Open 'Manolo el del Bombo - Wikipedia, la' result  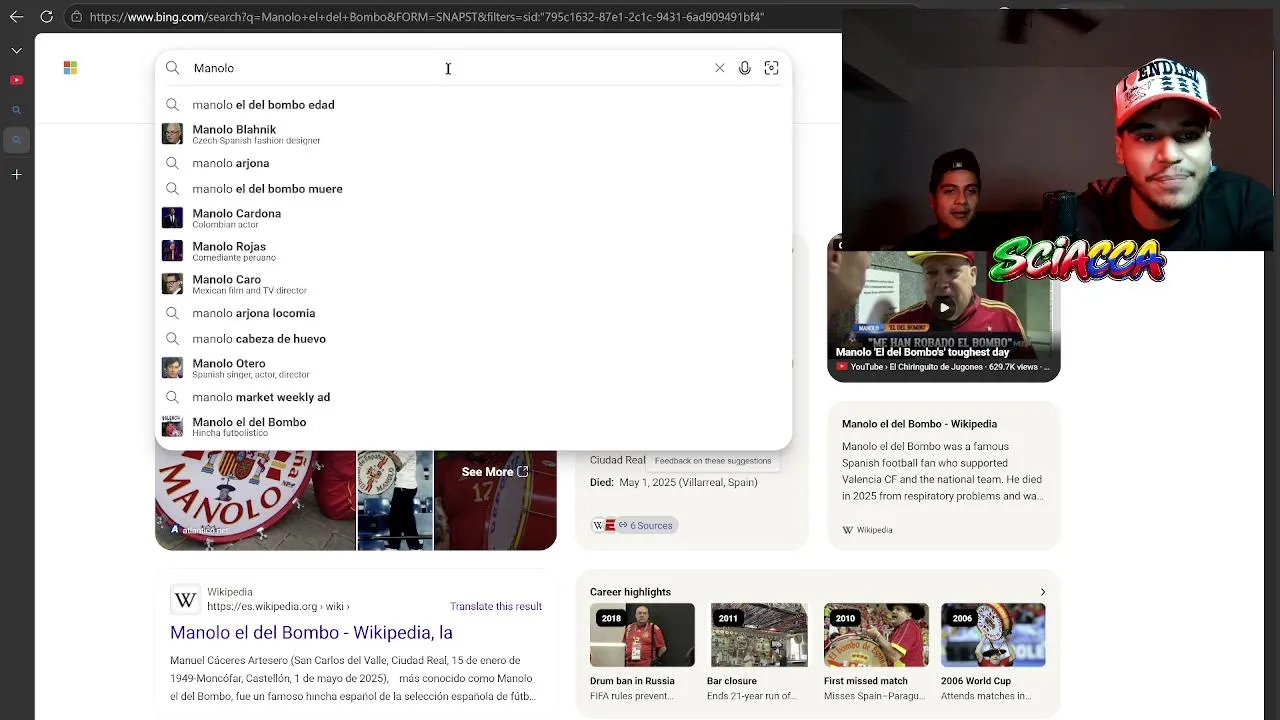point(311,632)
